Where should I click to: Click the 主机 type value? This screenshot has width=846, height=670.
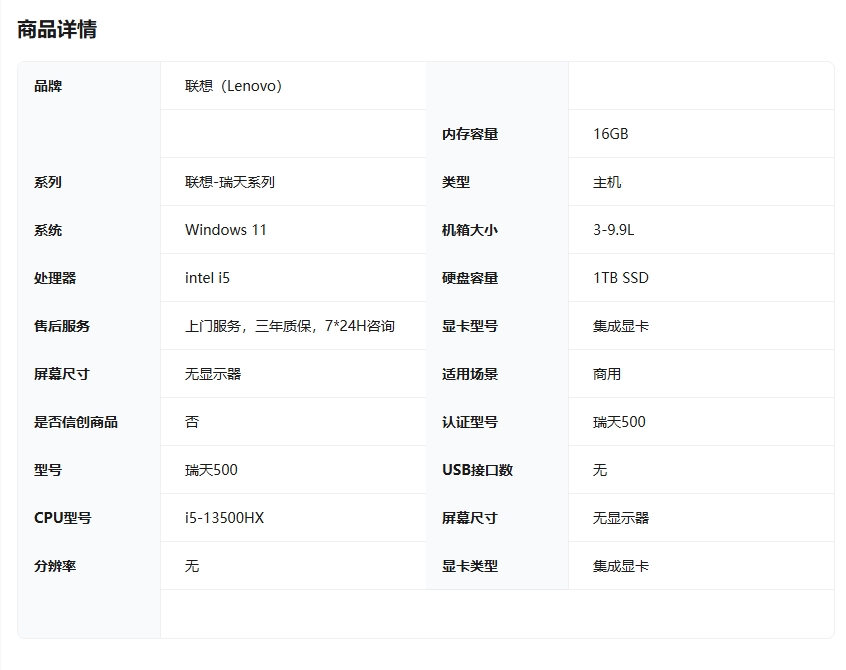click(x=607, y=182)
